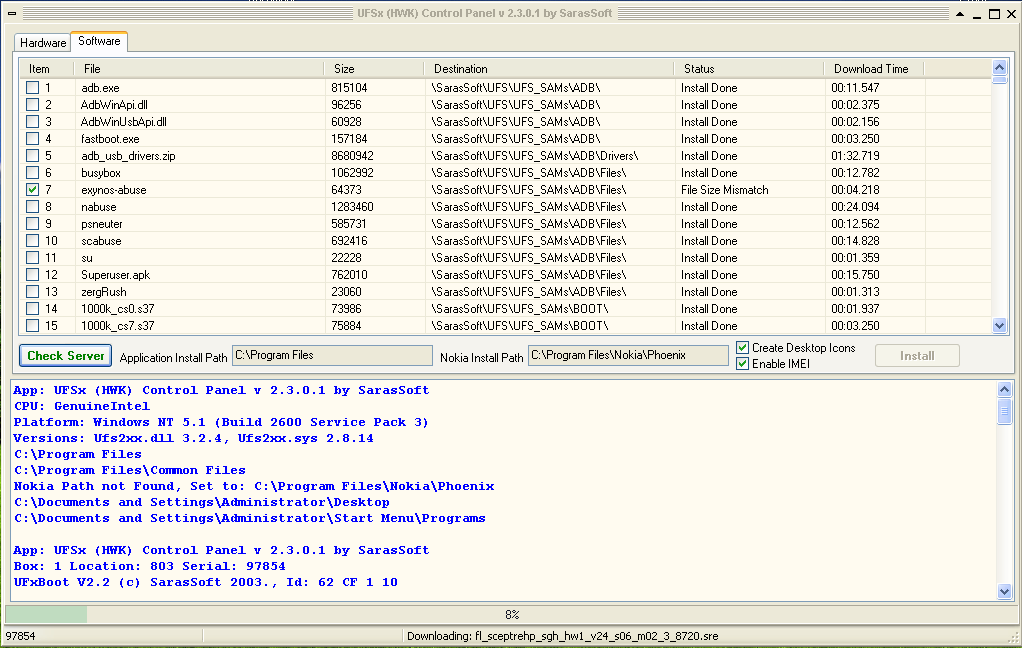Click the nabuse destination path cell

(528, 207)
